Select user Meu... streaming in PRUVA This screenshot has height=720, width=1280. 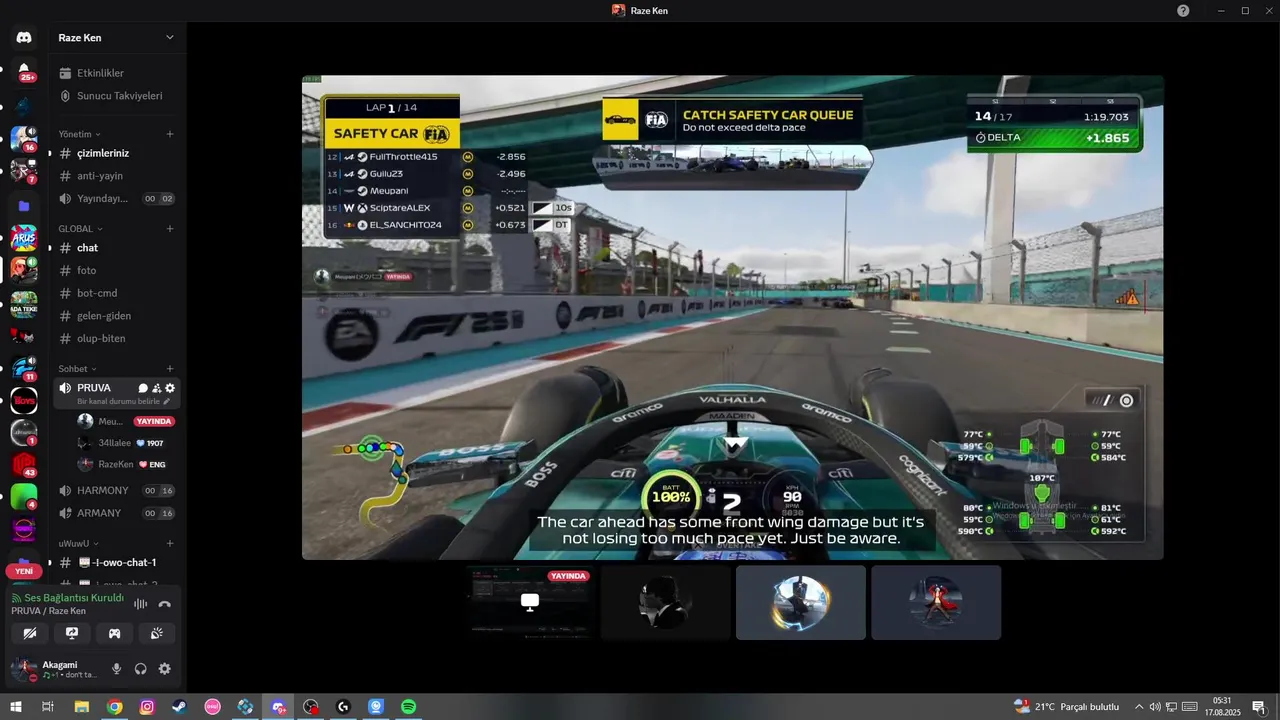pos(126,421)
